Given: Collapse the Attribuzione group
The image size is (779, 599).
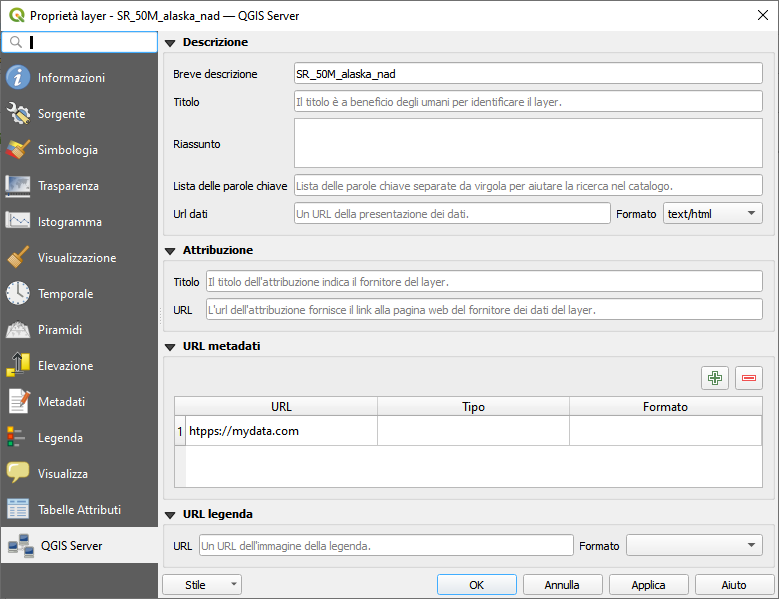Looking at the screenshot, I should pos(170,251).
